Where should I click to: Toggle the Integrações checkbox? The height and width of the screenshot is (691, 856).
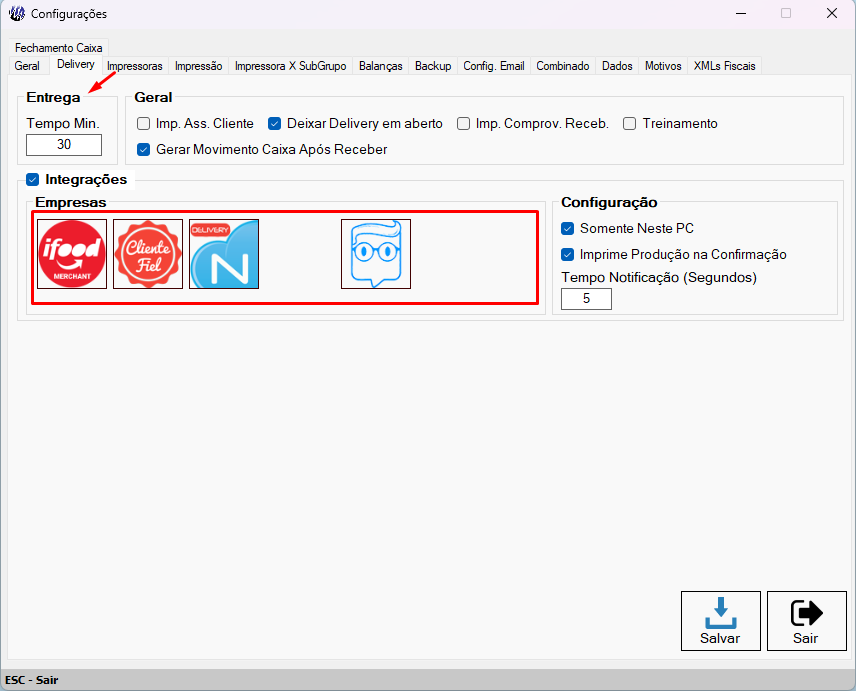[x=33, y=180]
